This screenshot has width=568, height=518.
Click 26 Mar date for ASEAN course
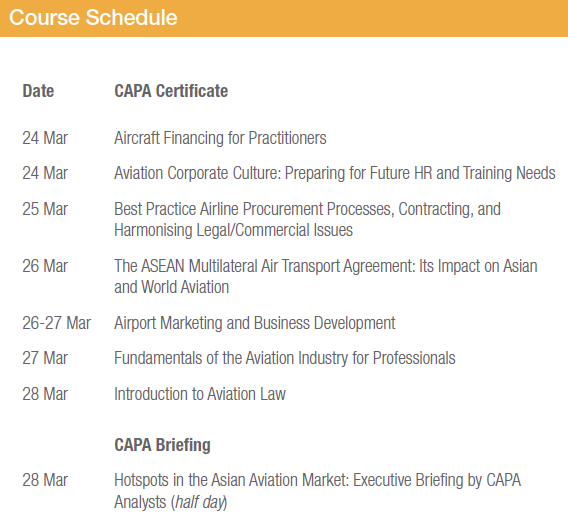[45, 266]
